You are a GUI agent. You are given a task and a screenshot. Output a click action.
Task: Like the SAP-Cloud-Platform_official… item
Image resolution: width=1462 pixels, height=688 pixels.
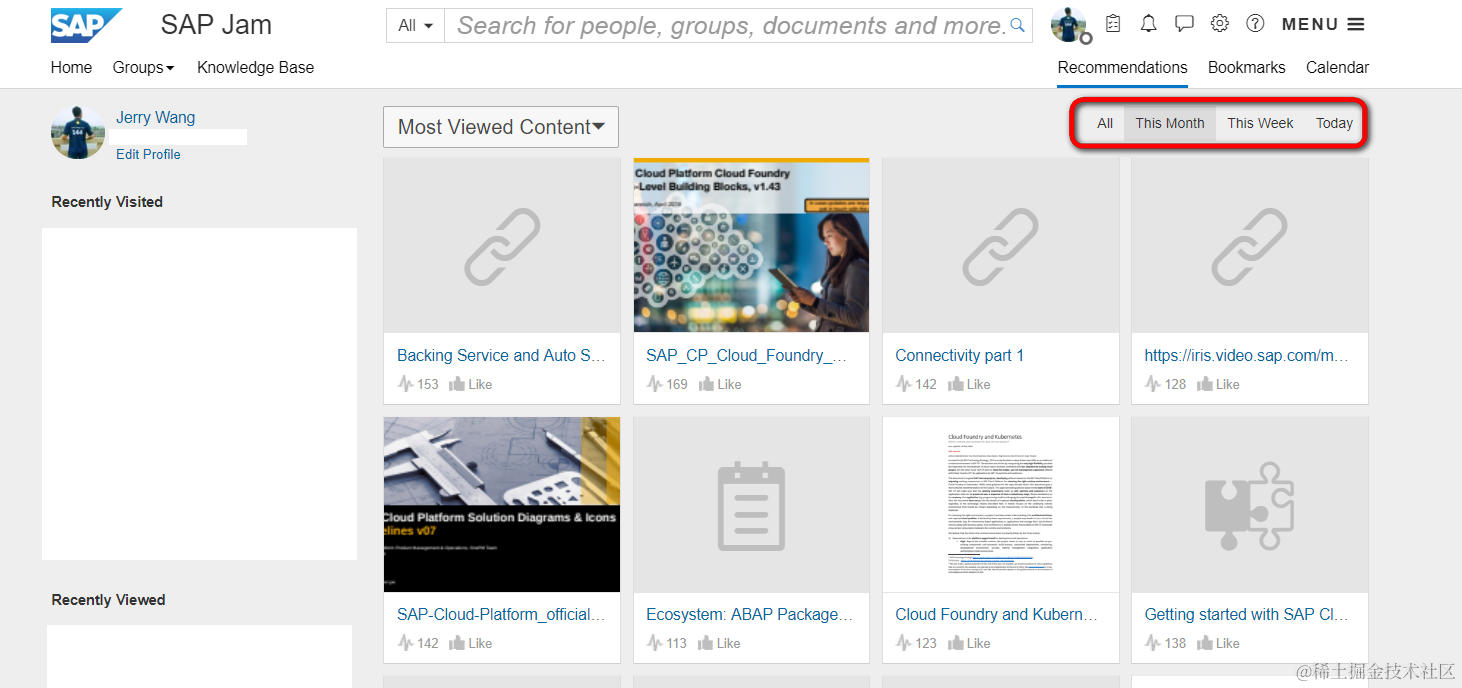pyautogui.click(x=471, y=643)
